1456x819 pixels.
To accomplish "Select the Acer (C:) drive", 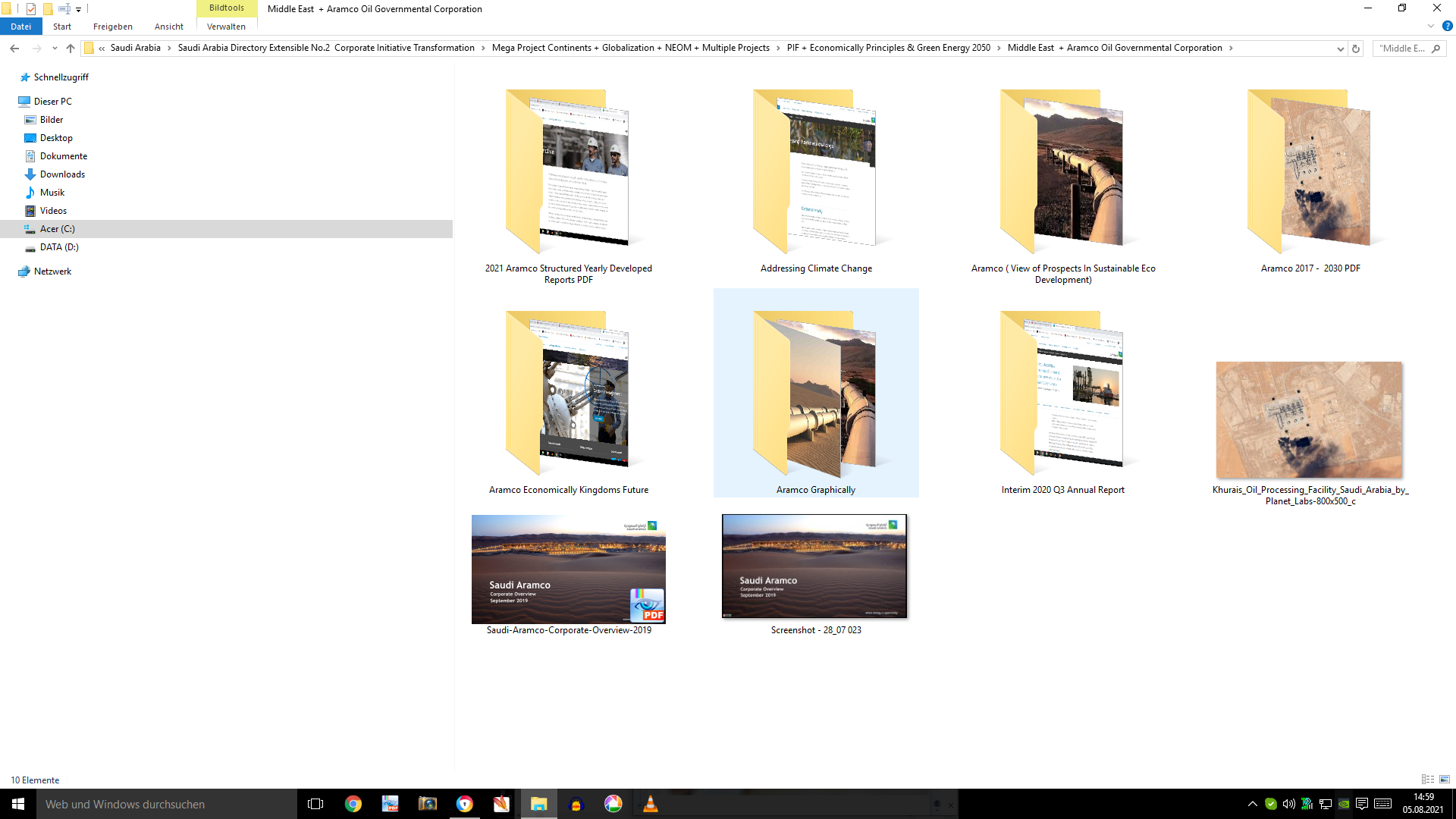I will [226, 229].
